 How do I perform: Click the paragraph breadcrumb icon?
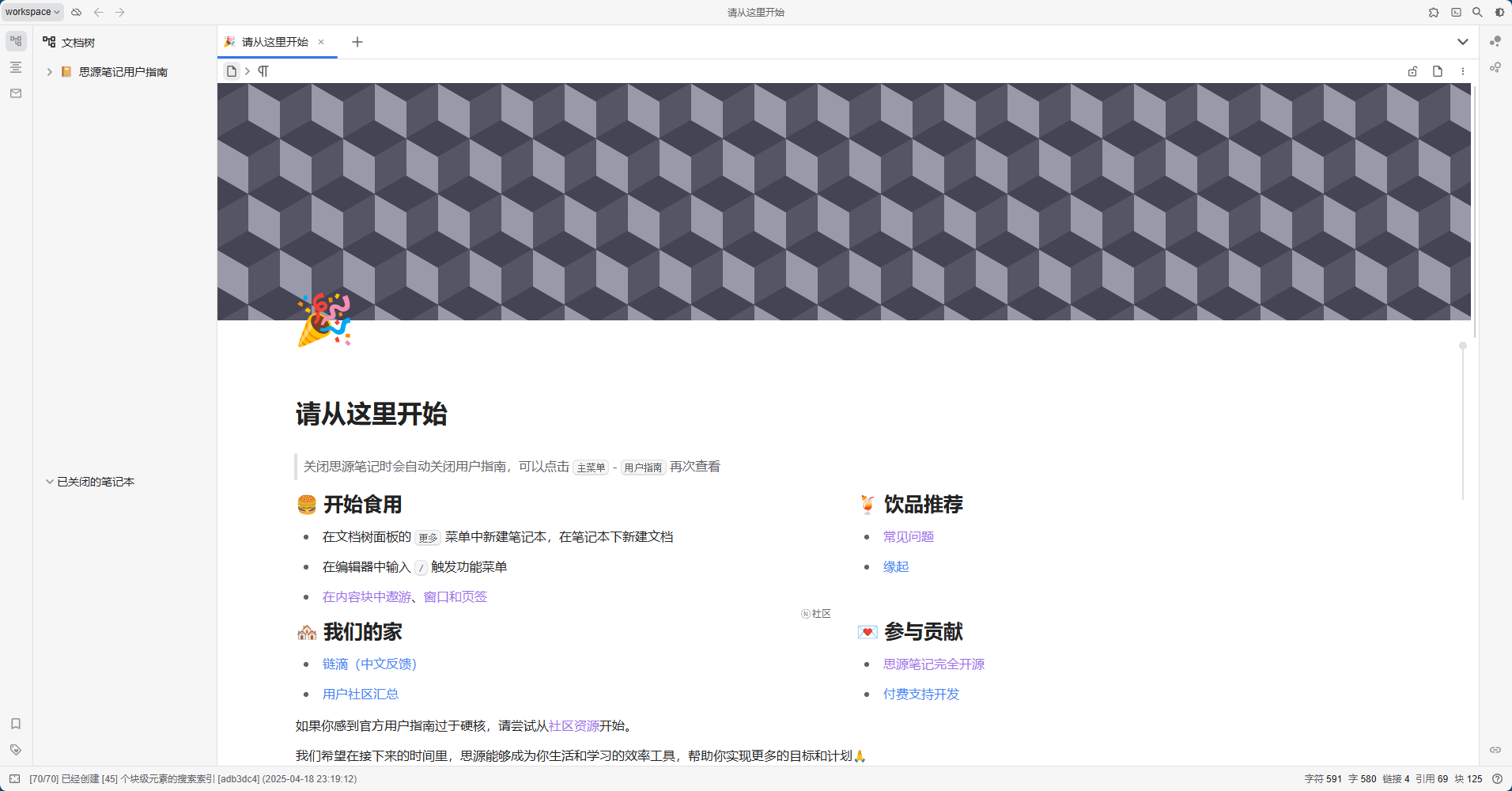[x=263, y=71]
